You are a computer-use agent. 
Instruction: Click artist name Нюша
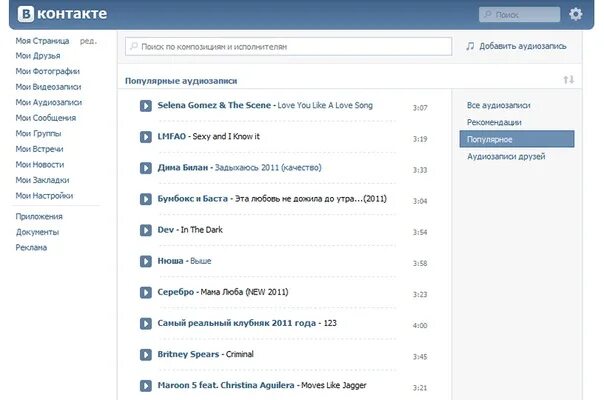170,261
